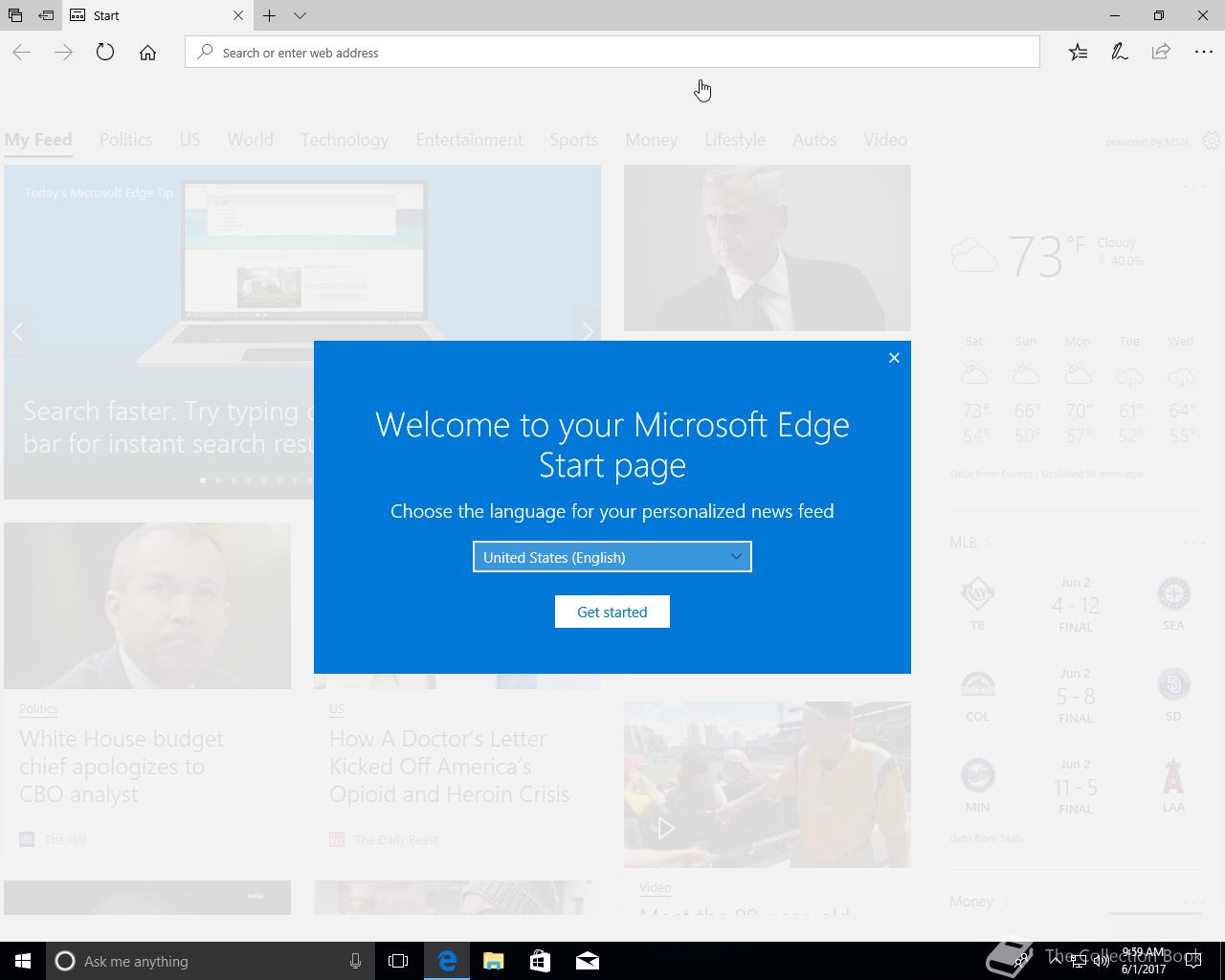Screen dimensions: 1225x980
Task: Open the United States (English) language dropdown
Action: point(612,557)
